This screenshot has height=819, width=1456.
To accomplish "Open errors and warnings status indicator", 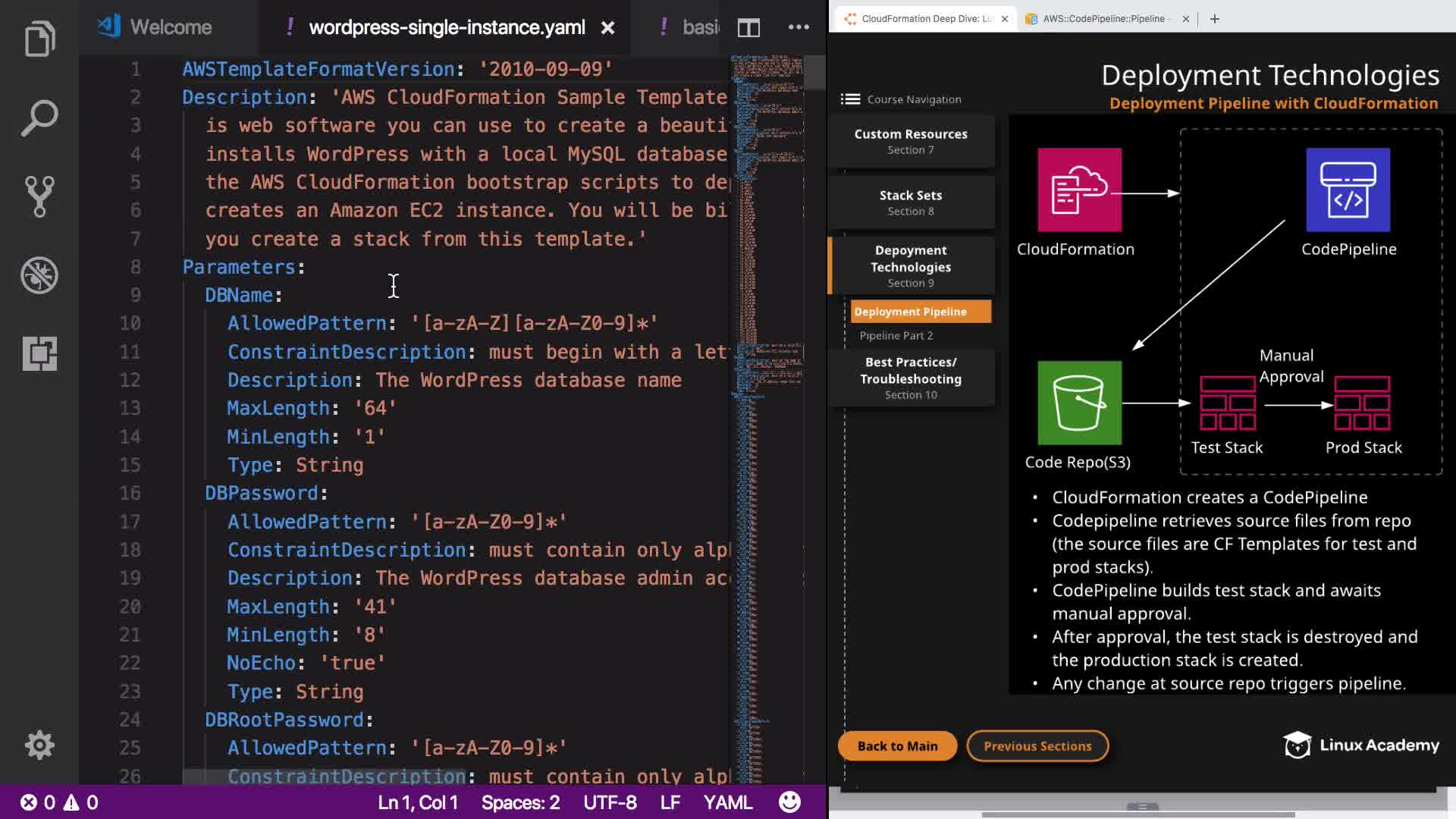I will click(x=59, y=802).
